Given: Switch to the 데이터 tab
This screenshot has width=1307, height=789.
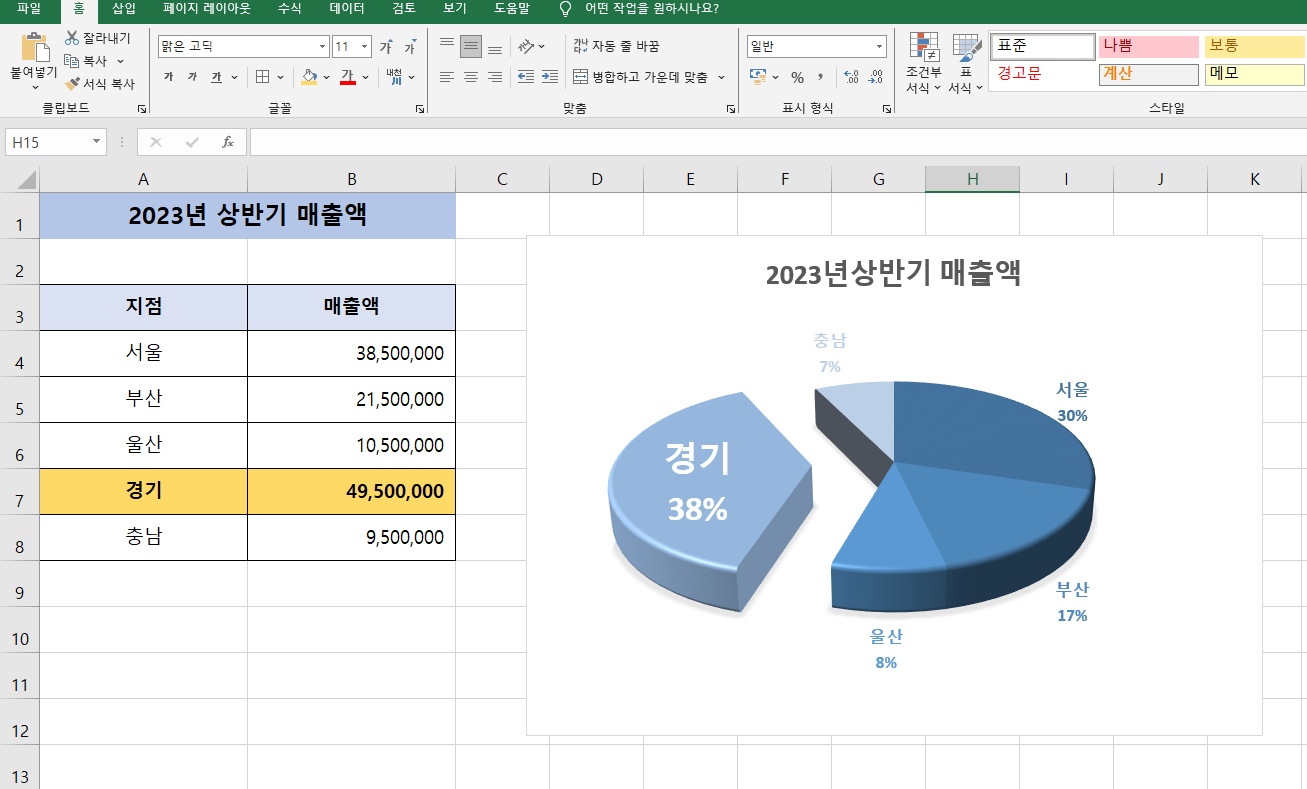Looking at the screenshot, I should click(347, 9).
